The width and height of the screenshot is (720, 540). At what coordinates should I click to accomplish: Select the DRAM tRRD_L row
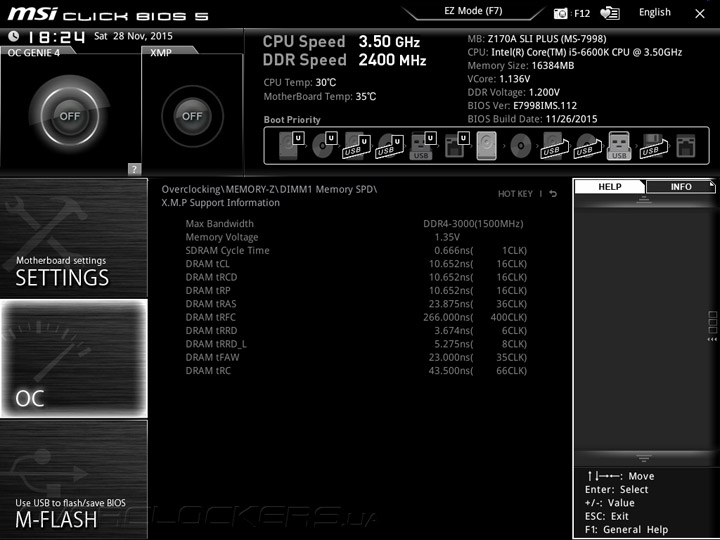coord(356,343)
